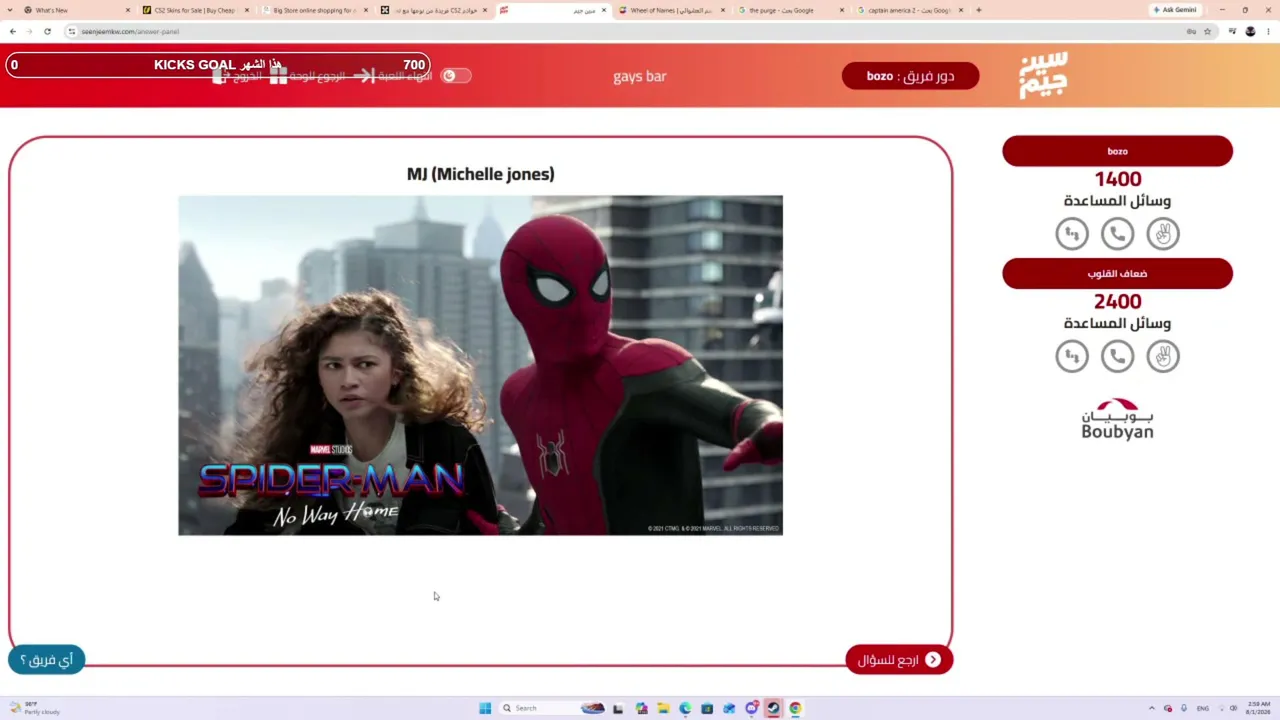Image resolution: width=1280 pixels, height=720 pixels.
Task: Switch to the CS2 Skins for Sale tab
Action: click(195, 10)
